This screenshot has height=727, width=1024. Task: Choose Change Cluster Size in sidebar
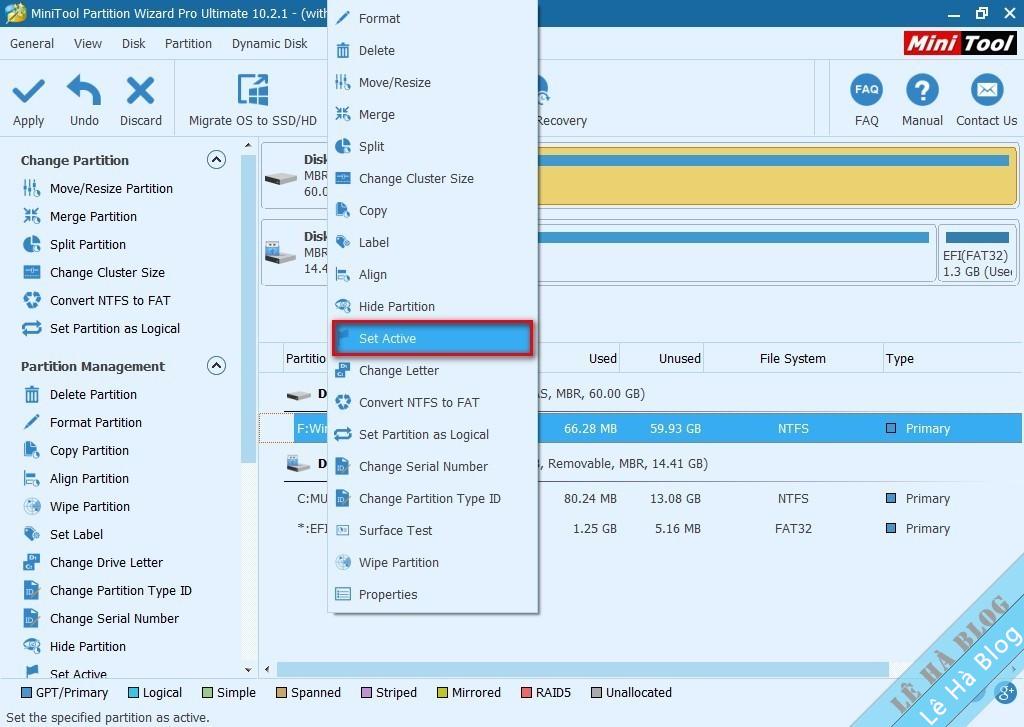[x=93, y=273]
